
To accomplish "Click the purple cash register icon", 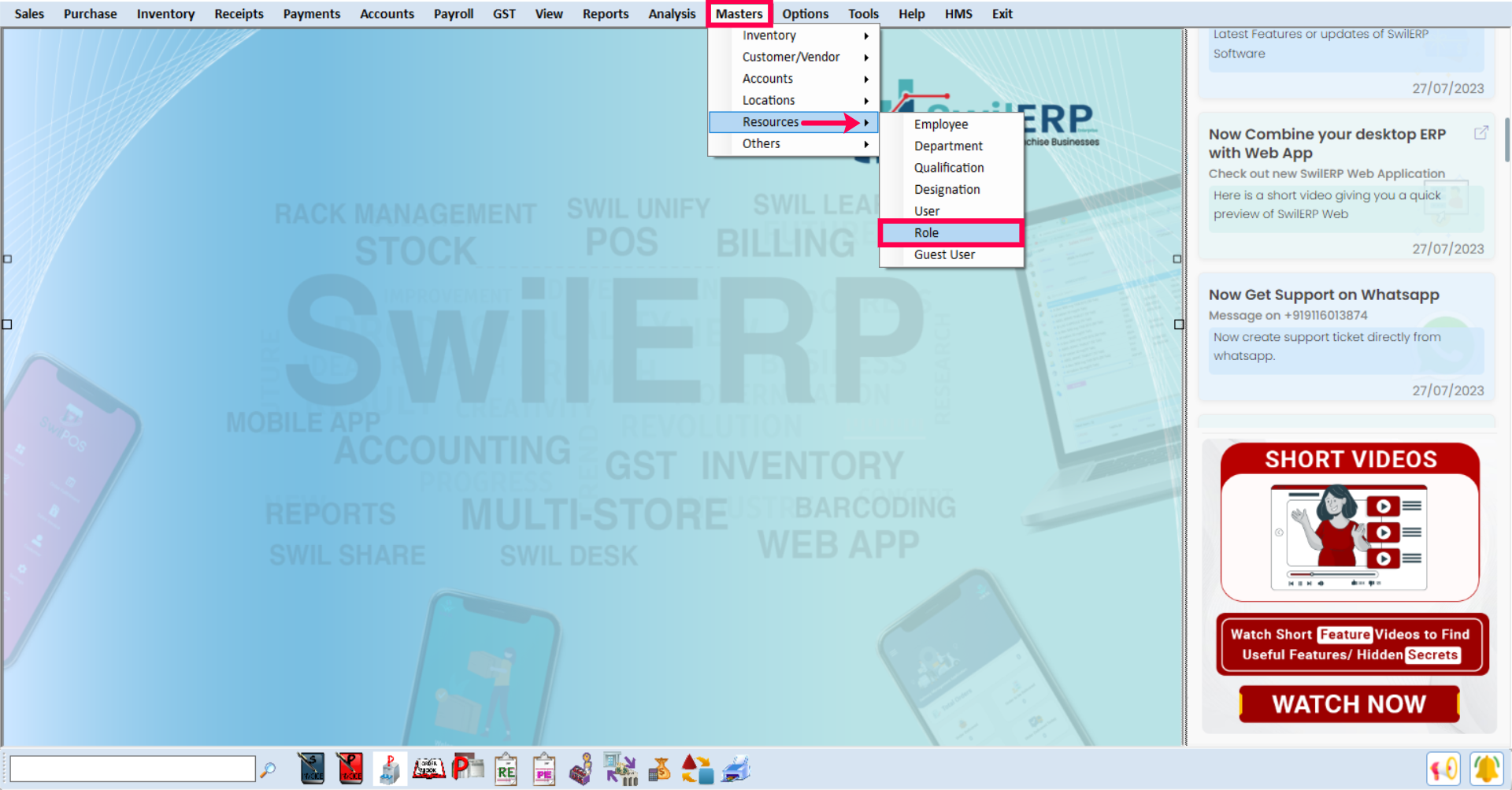I will tap(582, 770).
